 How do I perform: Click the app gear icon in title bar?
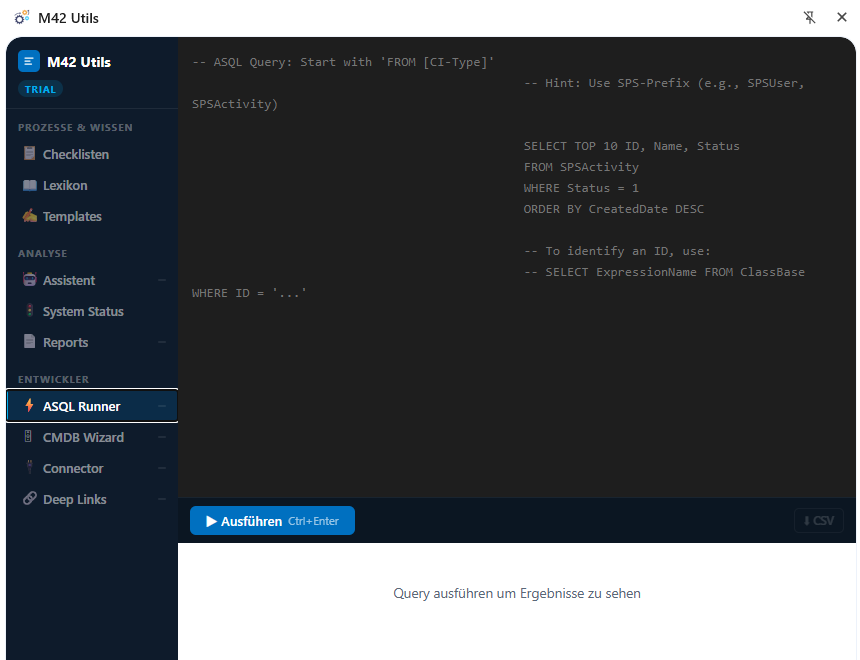tap(21, 18)
